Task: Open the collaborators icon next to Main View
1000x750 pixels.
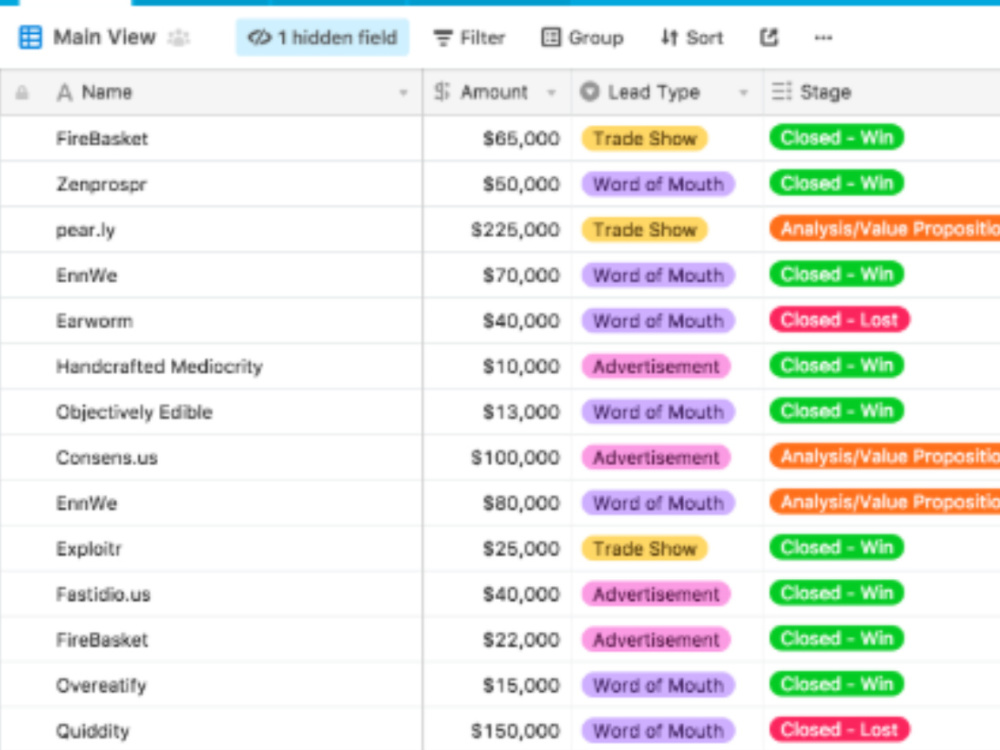Action: coord(179,38)
